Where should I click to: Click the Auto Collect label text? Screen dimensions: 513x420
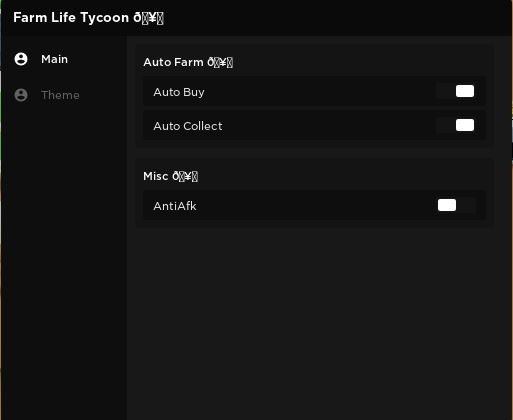[188, 126]
